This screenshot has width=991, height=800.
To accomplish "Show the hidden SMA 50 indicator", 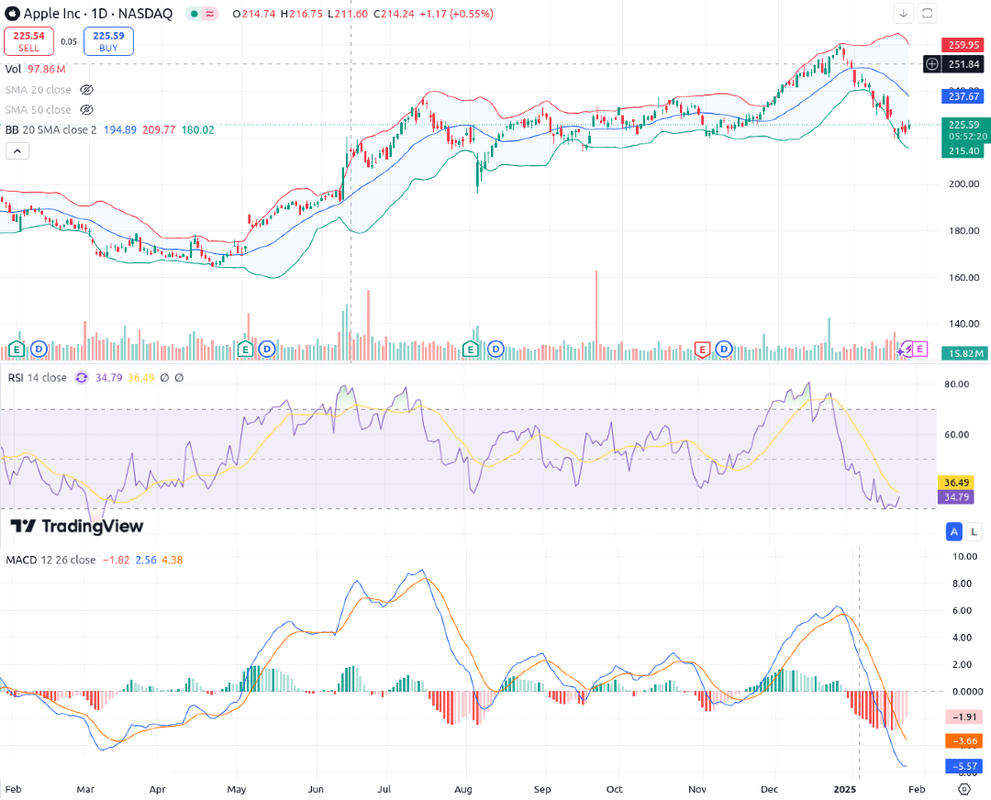I will [87, 110].
